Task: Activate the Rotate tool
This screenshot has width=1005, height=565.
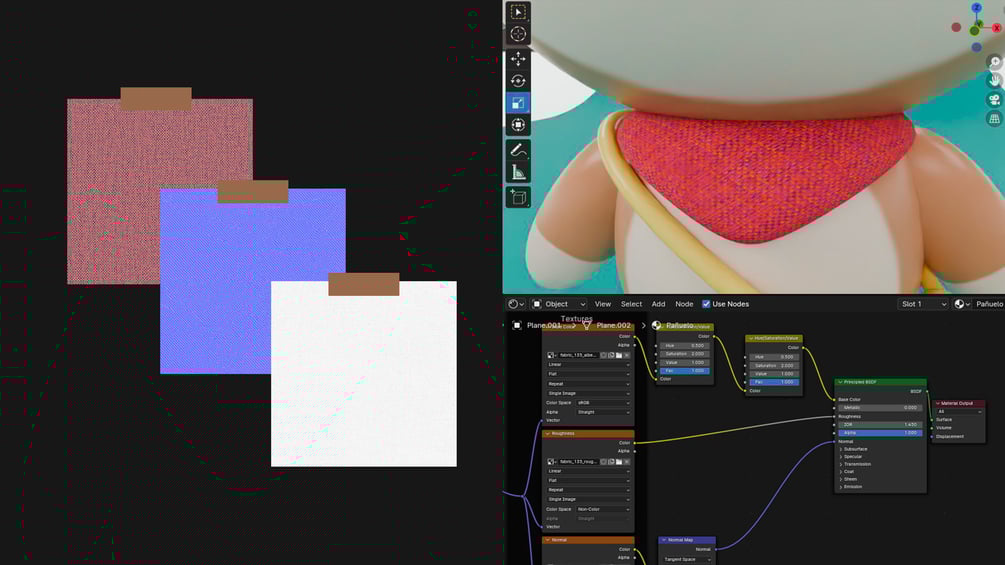Action: 518,81
